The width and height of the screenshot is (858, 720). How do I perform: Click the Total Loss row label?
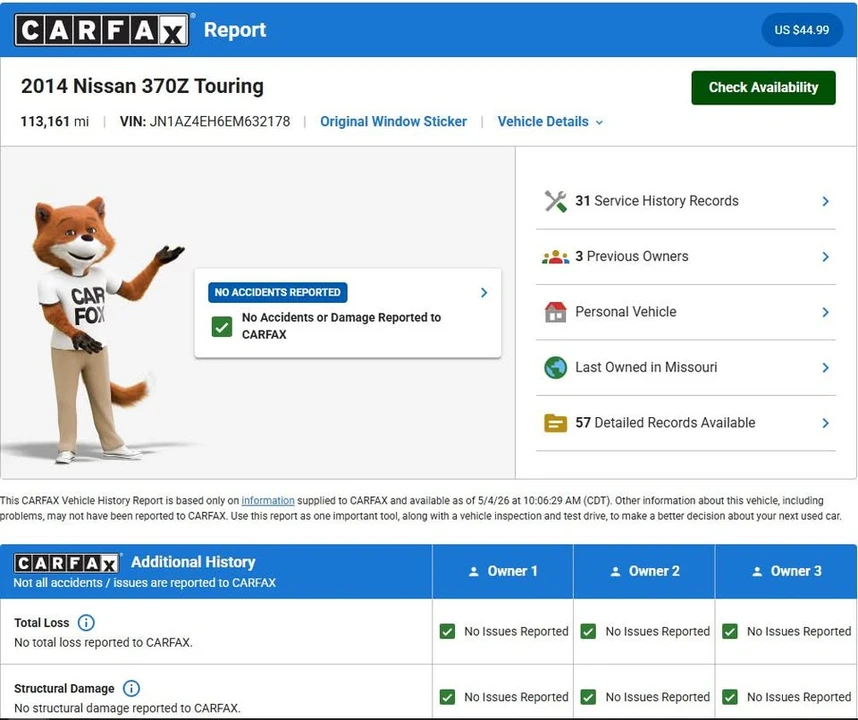point(42,623)
